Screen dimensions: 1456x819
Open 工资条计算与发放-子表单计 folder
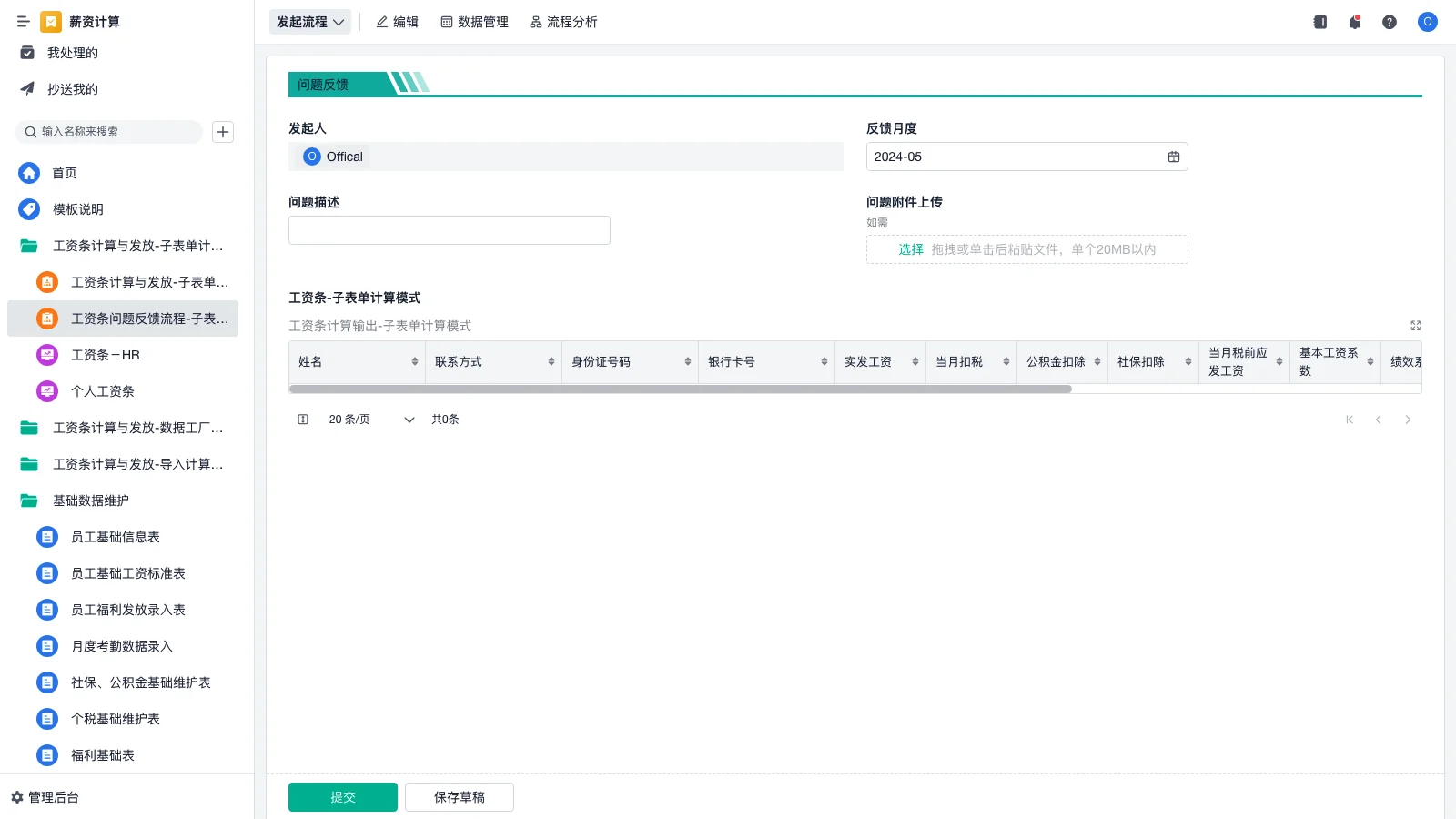tap(123, 246)
